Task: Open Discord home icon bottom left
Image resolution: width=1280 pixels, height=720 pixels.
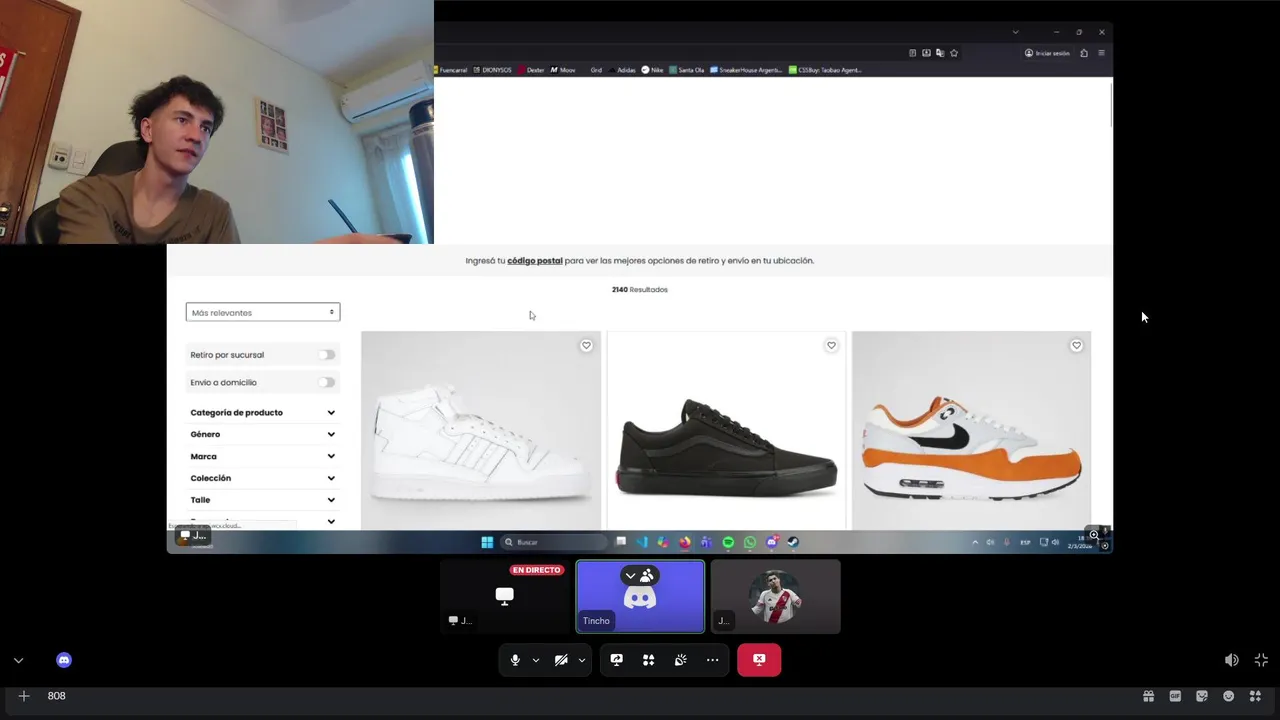Action: [x=64, y=660]
